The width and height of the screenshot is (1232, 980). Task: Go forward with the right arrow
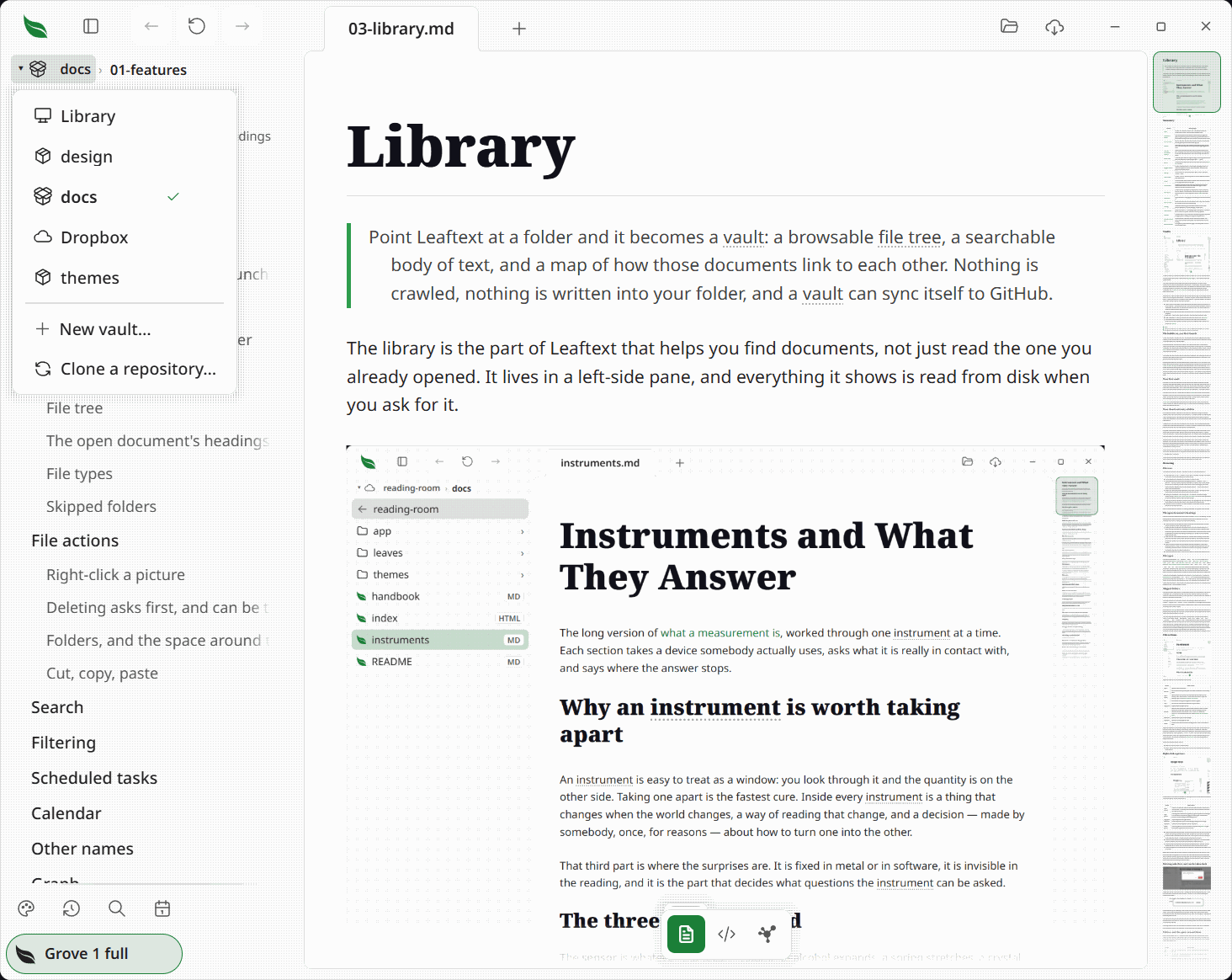pyautogui.click(x=242, y=26)
